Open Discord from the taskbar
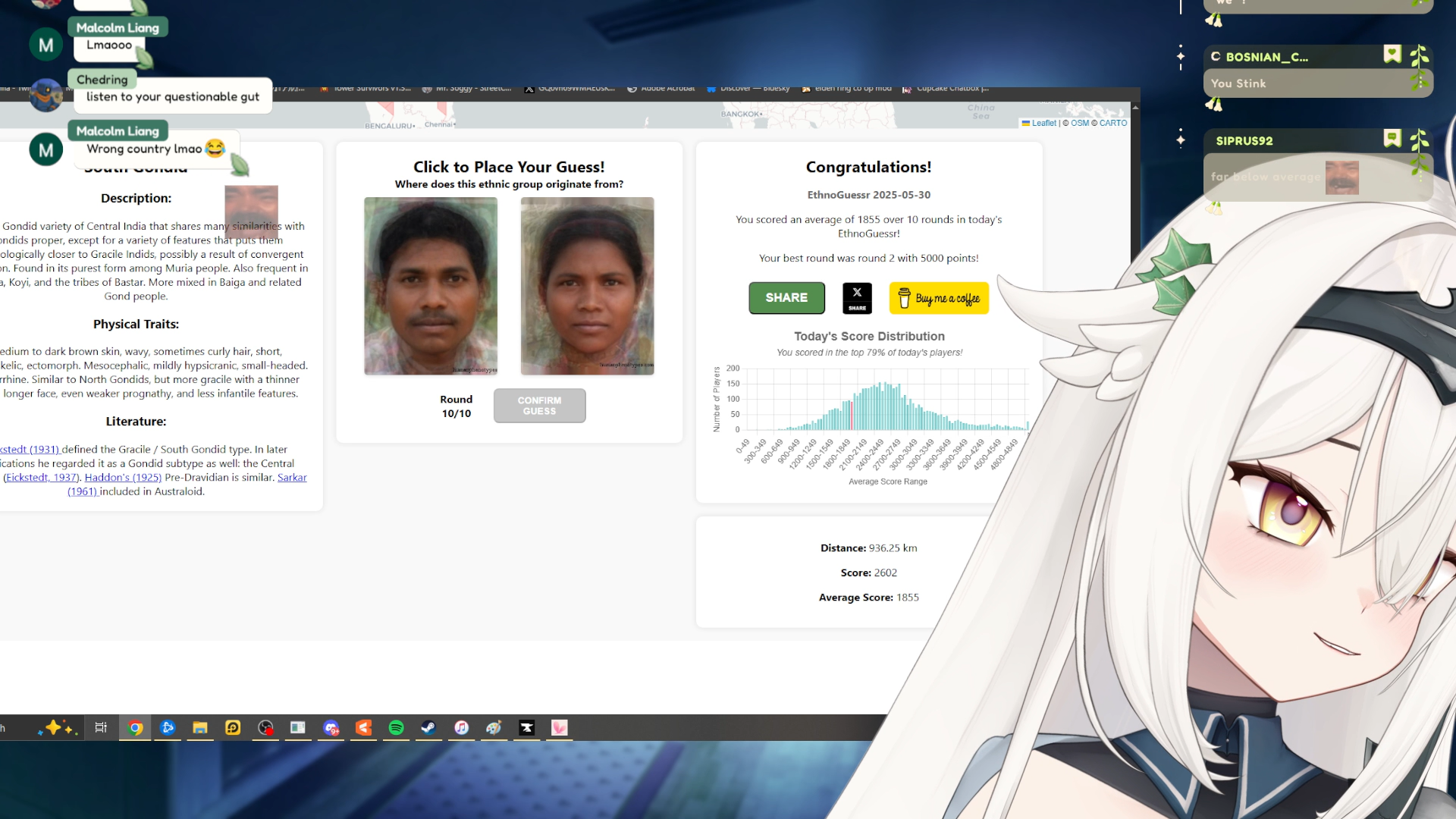The height and width of the screenshot is (819, 1456). [331, 728]
